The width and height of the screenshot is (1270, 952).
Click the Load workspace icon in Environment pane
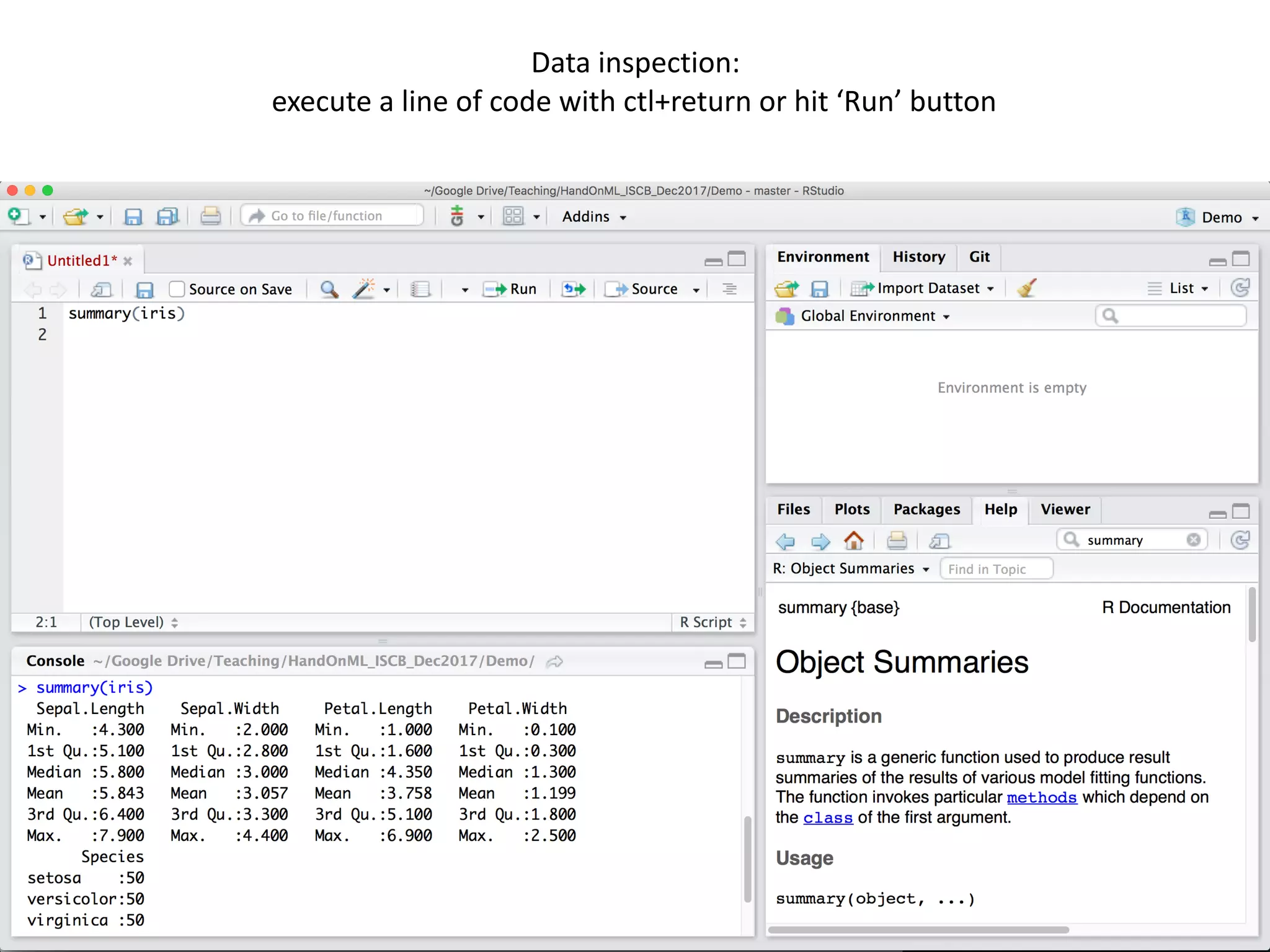tap(786, 288)
